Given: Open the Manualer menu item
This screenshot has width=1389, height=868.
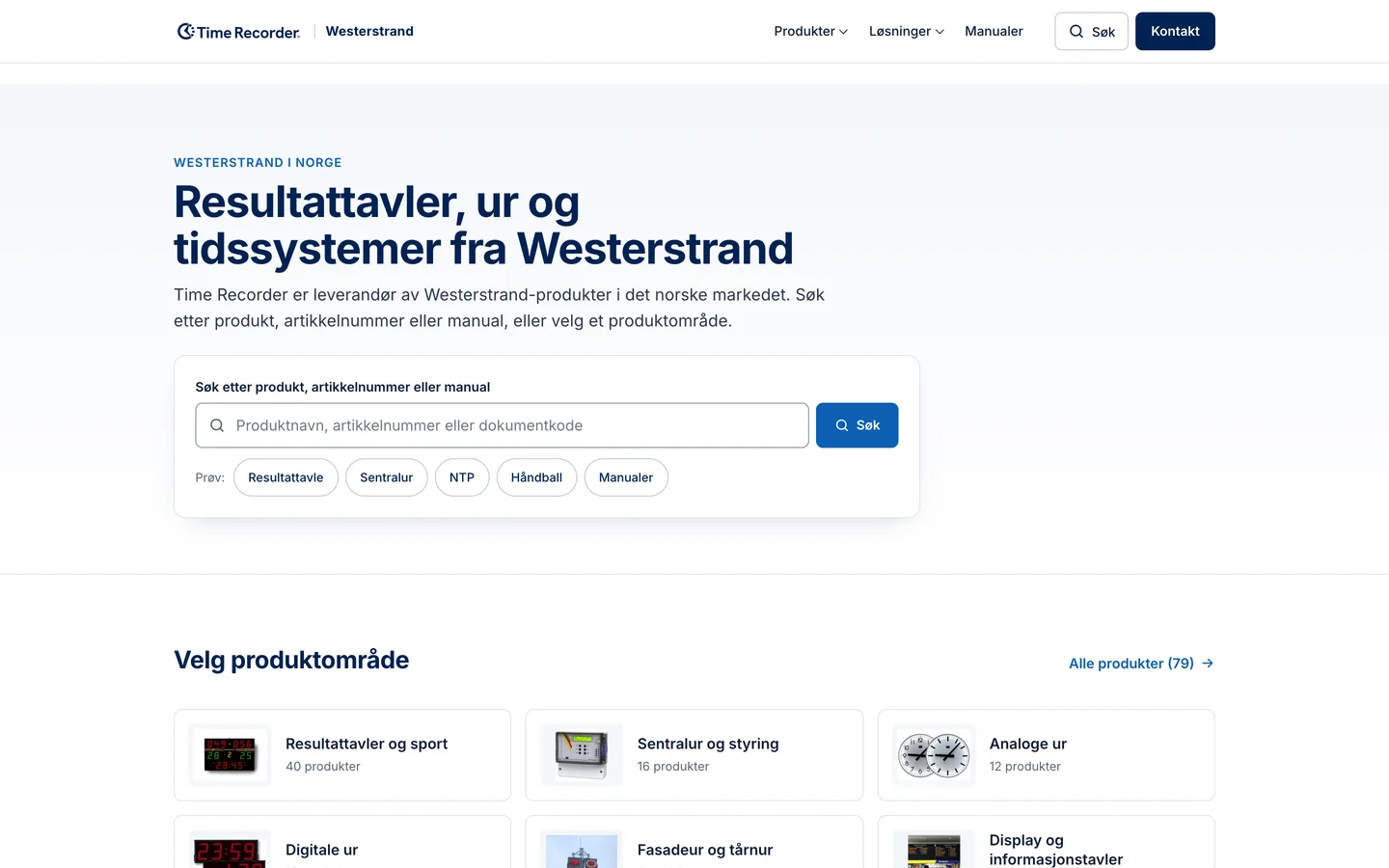Looking at the screenshot, I should [994, 31].
